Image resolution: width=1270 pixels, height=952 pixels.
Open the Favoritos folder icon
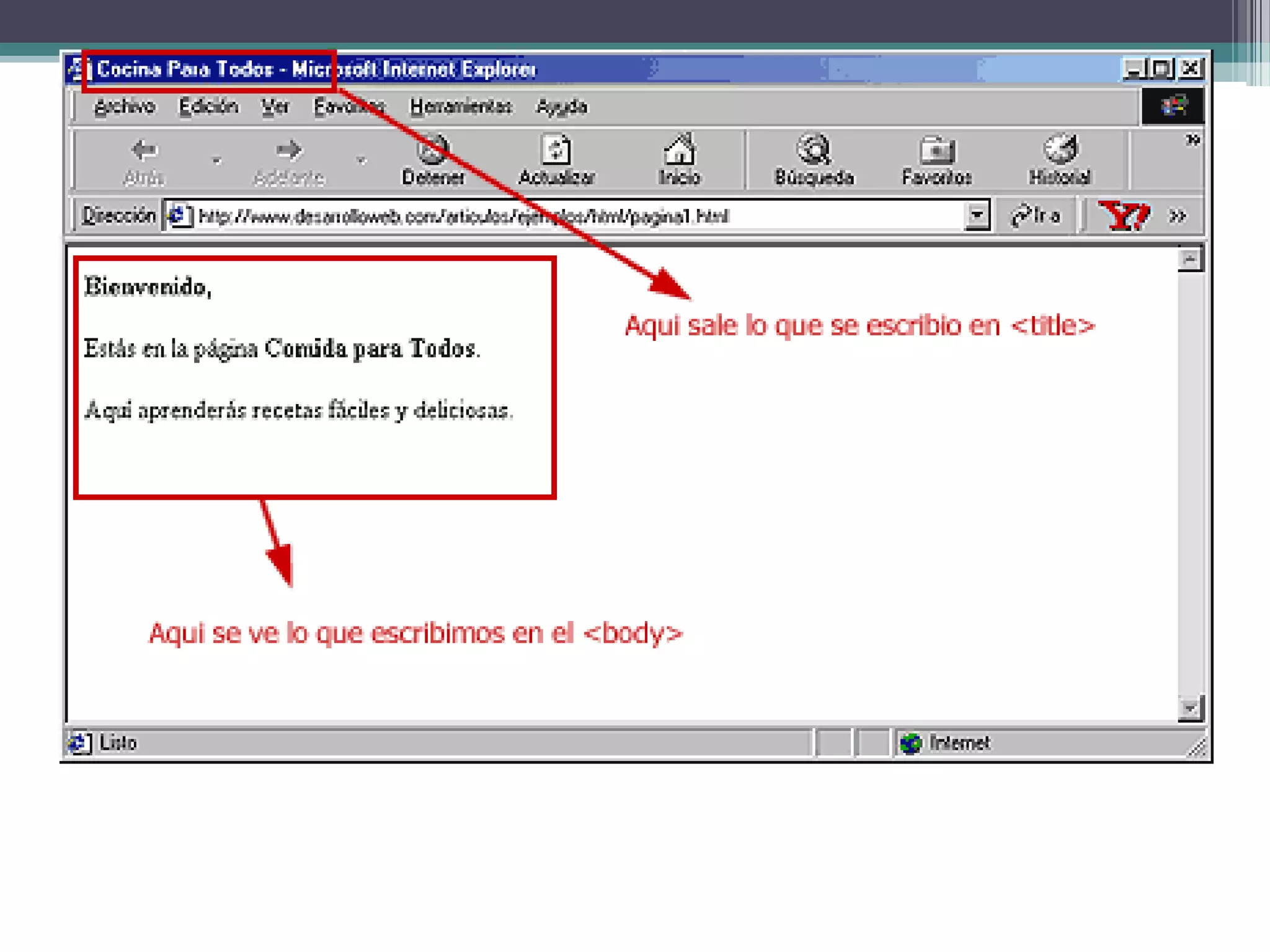(x=936, y=151)
